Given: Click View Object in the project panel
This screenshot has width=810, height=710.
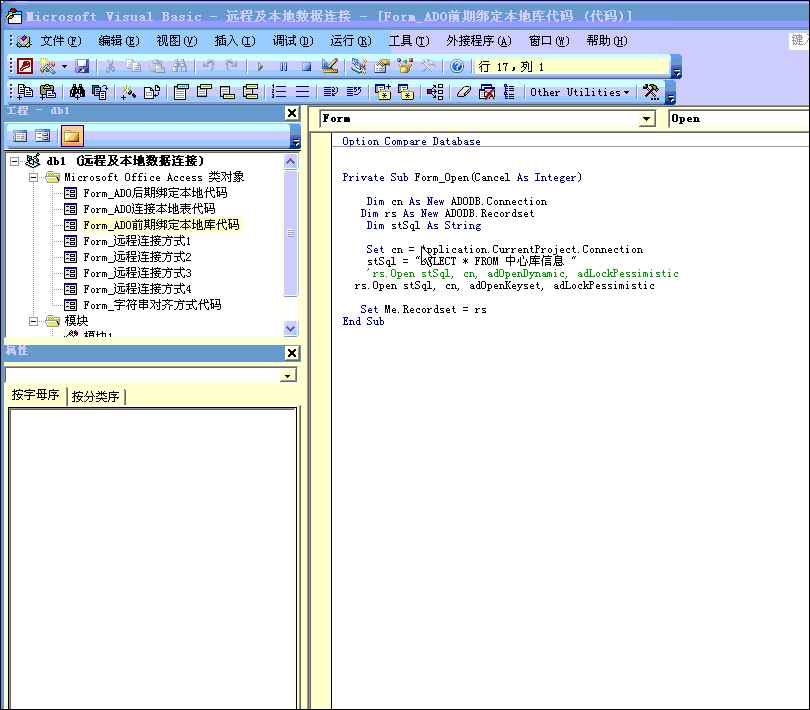Looking at the screenshot, I should tap(42, 136).
